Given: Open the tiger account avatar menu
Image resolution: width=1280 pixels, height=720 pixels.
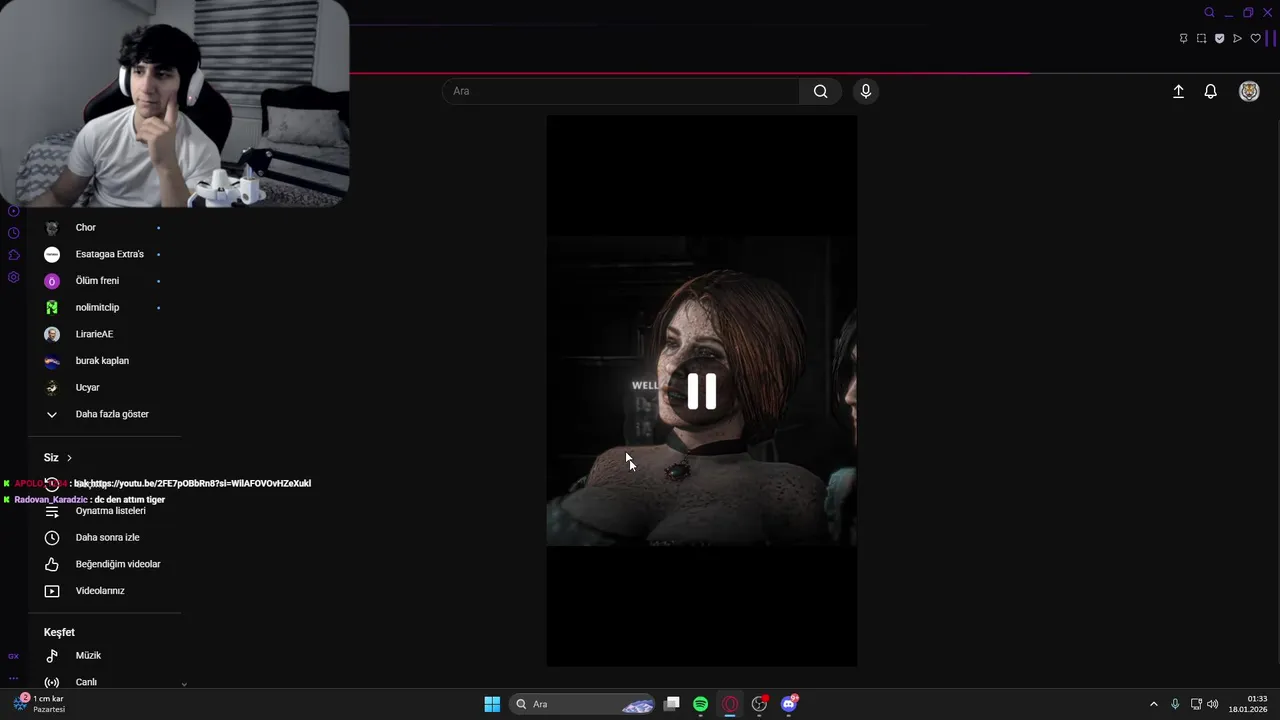Looking at the screenshot, I should pos(1249,91).
